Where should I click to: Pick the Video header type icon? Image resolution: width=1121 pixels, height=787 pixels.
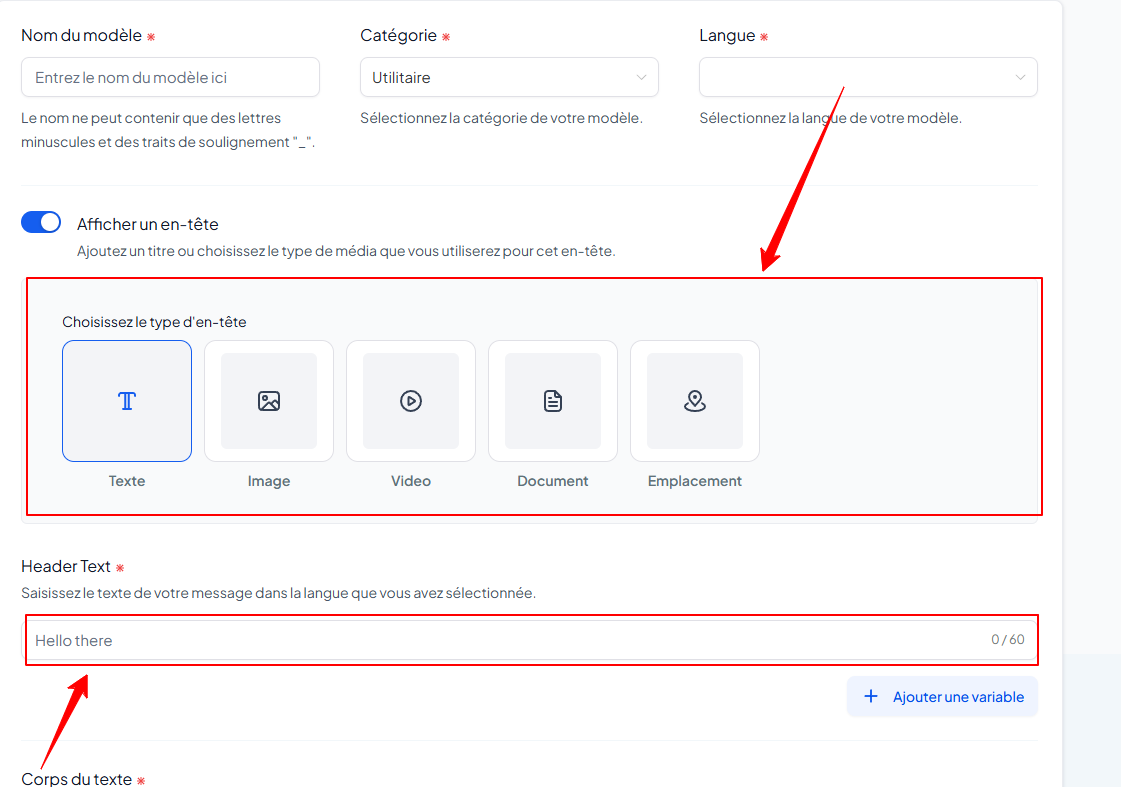(x=411, y=401)
